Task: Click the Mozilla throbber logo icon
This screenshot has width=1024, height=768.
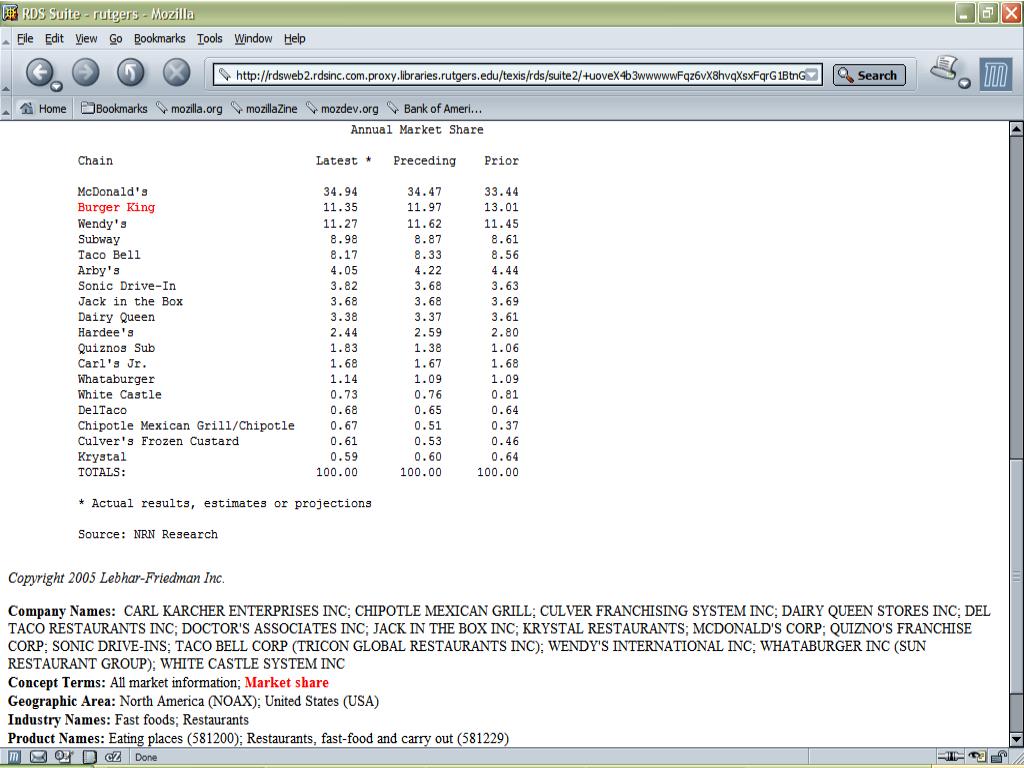Action: coord(995,74)
